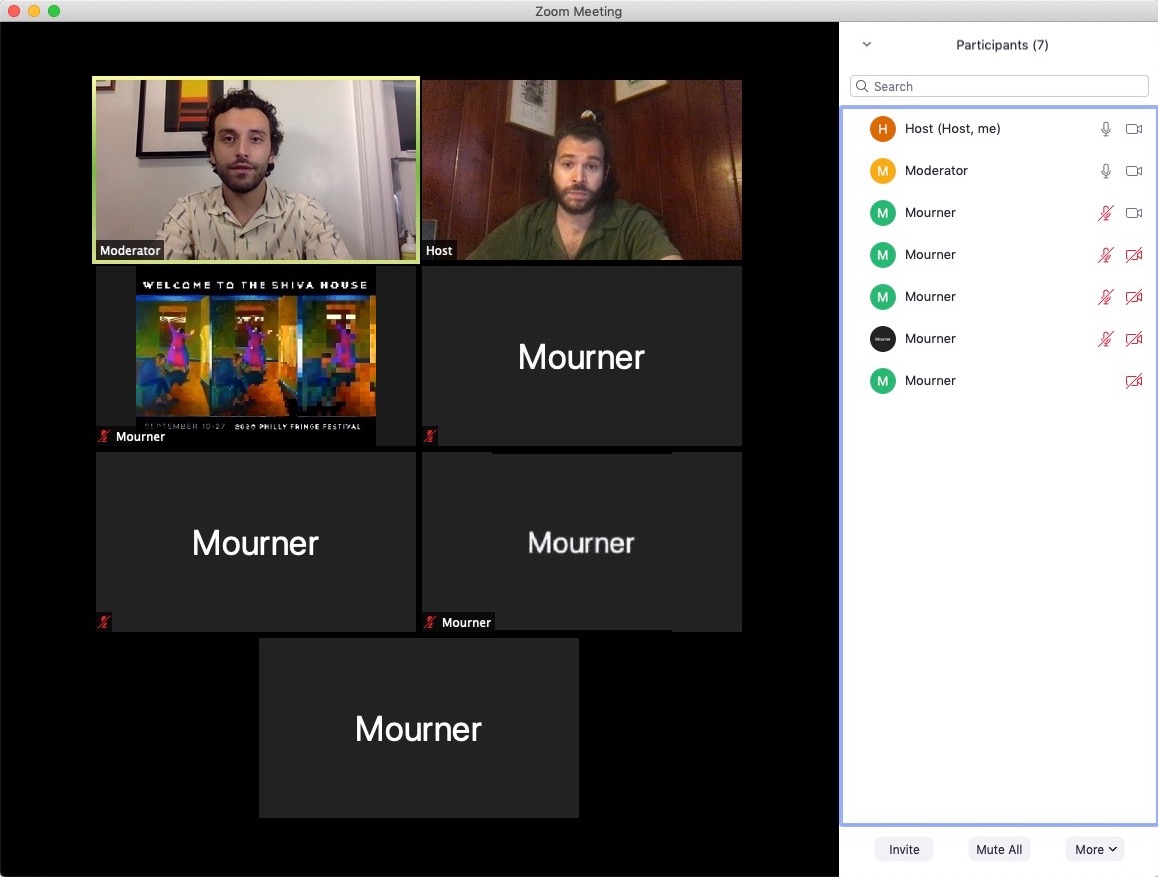Click the Mute All button
1158x877 pixels.
click(999, 850)
